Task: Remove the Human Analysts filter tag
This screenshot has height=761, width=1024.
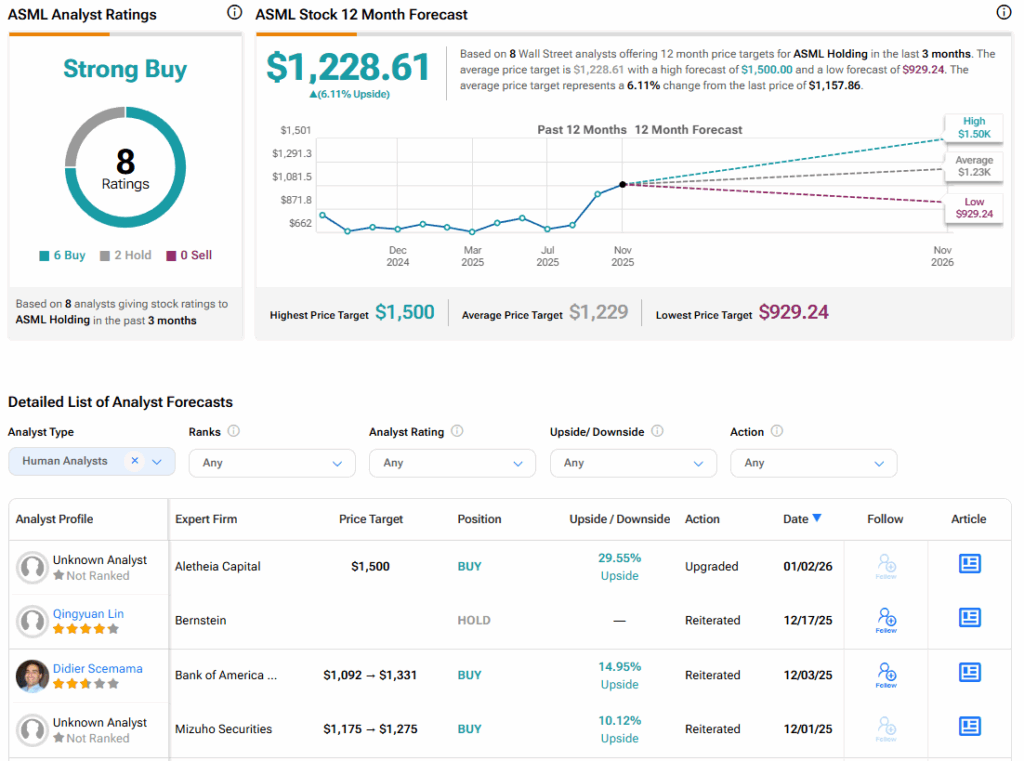Action: pos(134,461)
